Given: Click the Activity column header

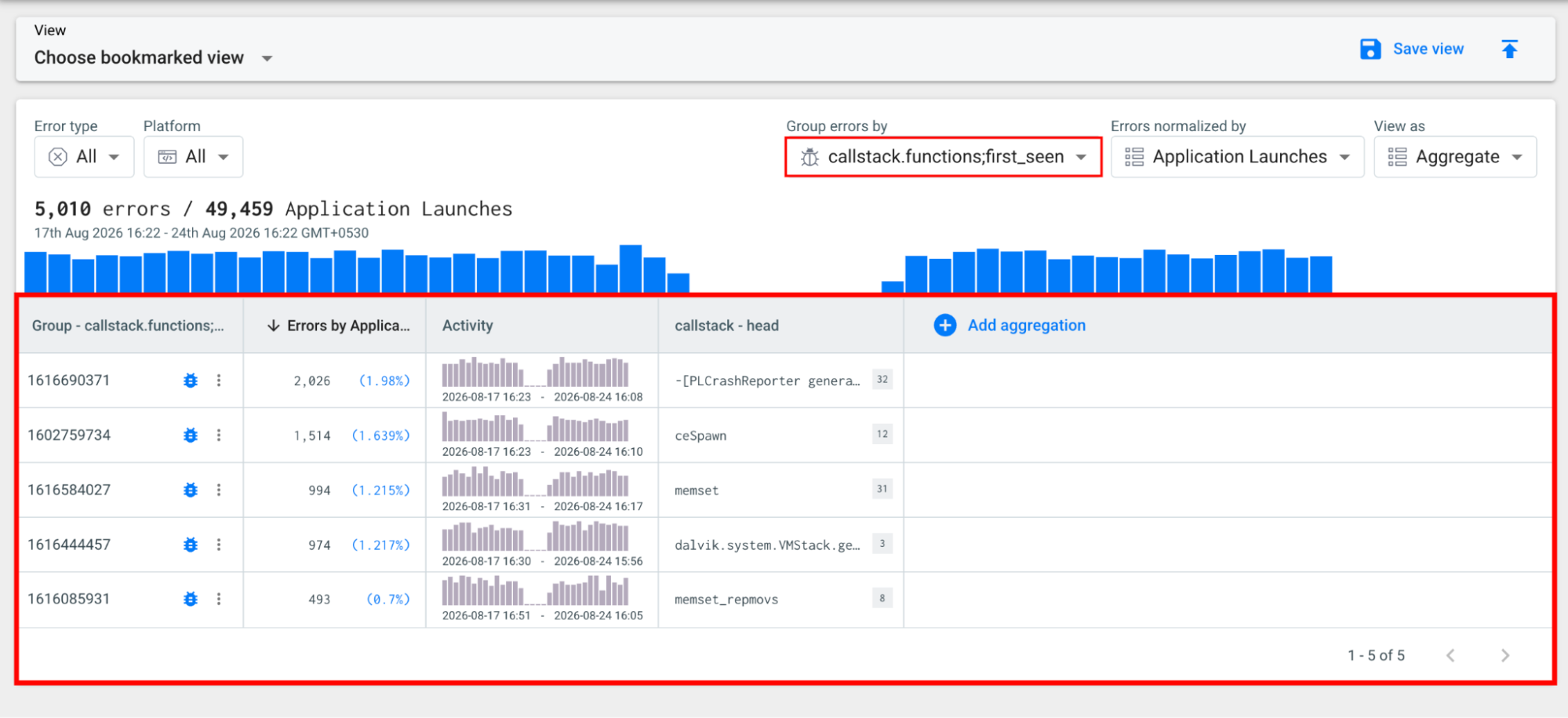Looking at the screenshot, I should point(467,326).
